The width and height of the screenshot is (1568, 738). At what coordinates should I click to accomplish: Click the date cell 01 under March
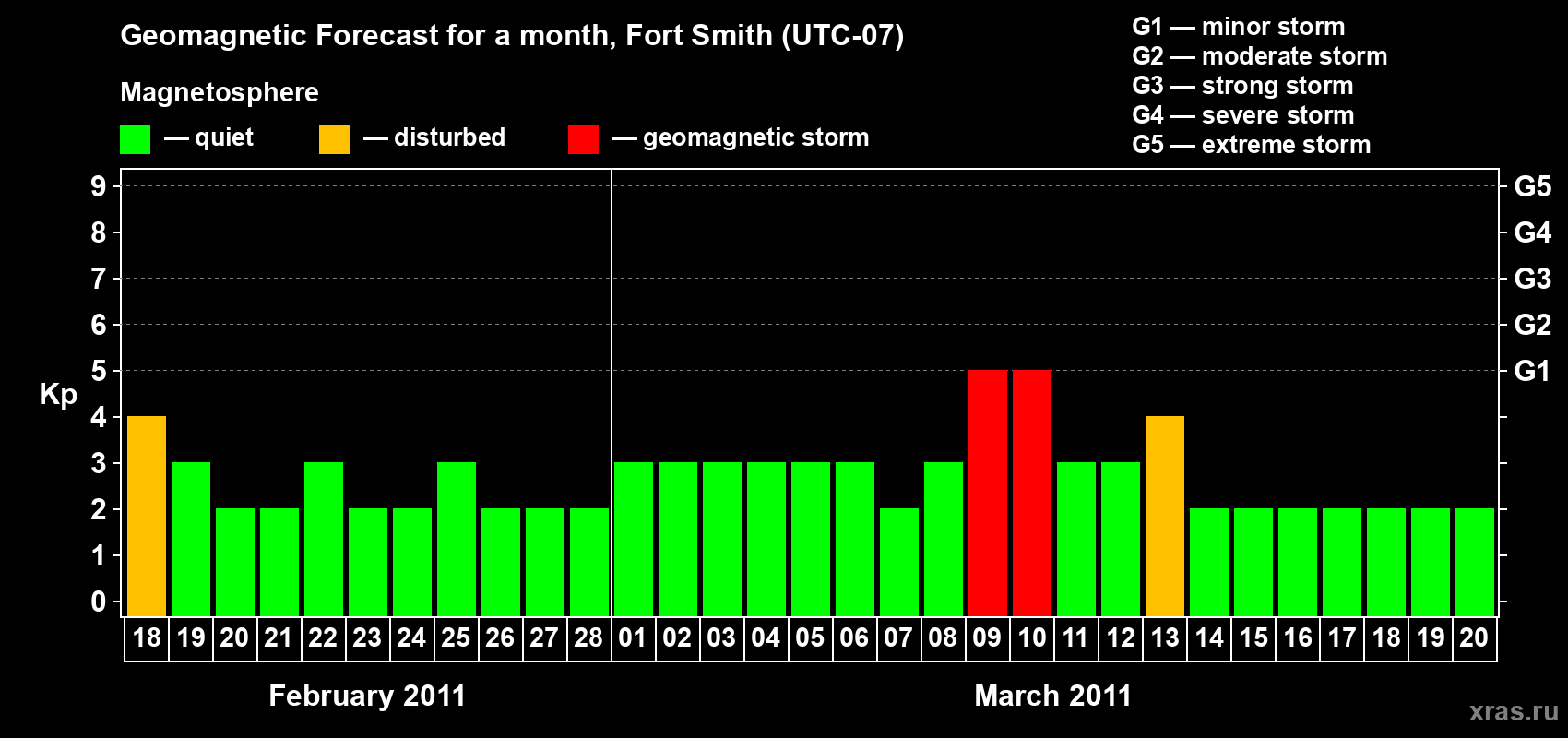[633, 638]
